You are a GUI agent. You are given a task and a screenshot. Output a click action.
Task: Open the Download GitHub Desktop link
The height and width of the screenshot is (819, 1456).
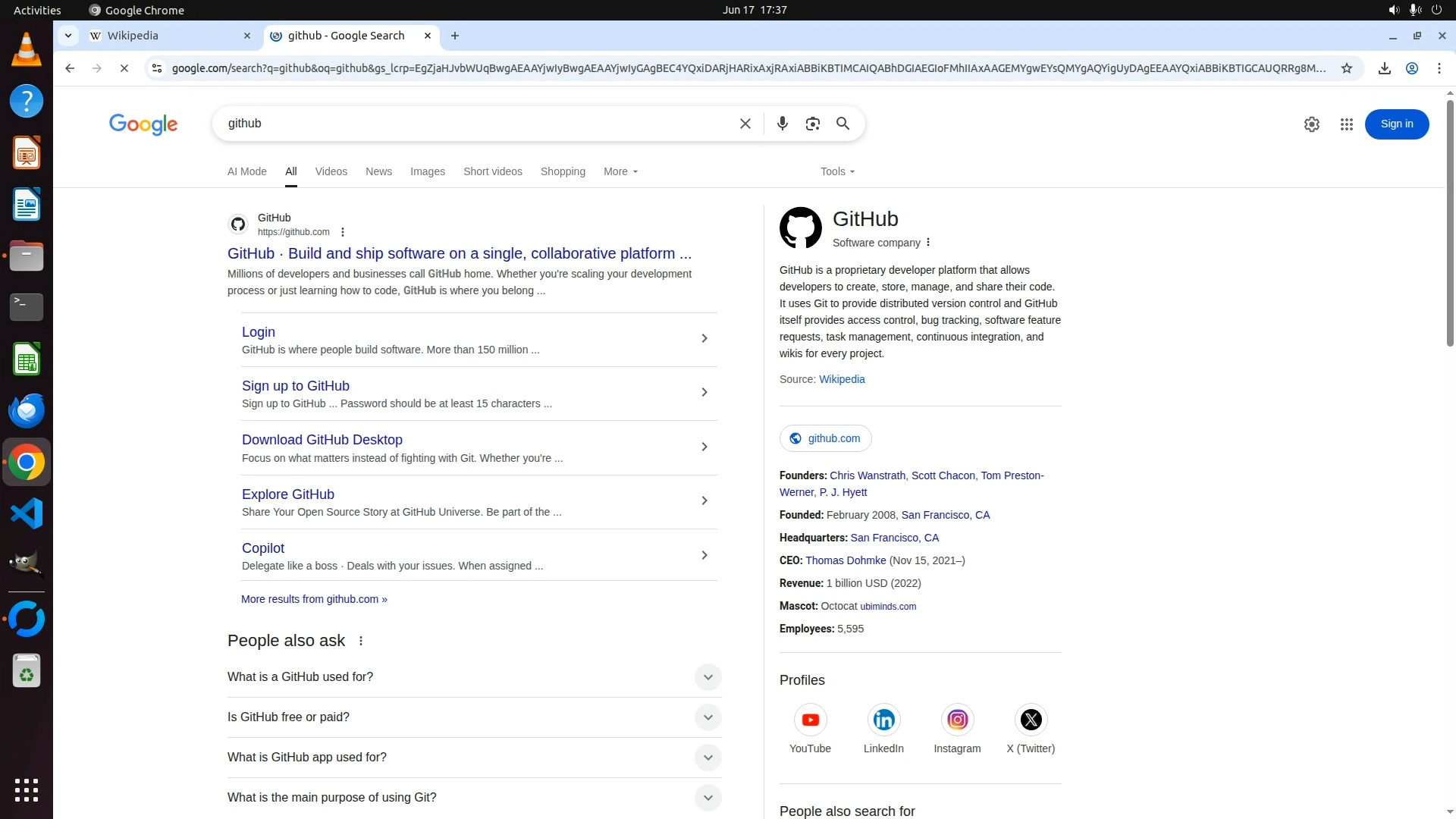(x=322, y=440)
